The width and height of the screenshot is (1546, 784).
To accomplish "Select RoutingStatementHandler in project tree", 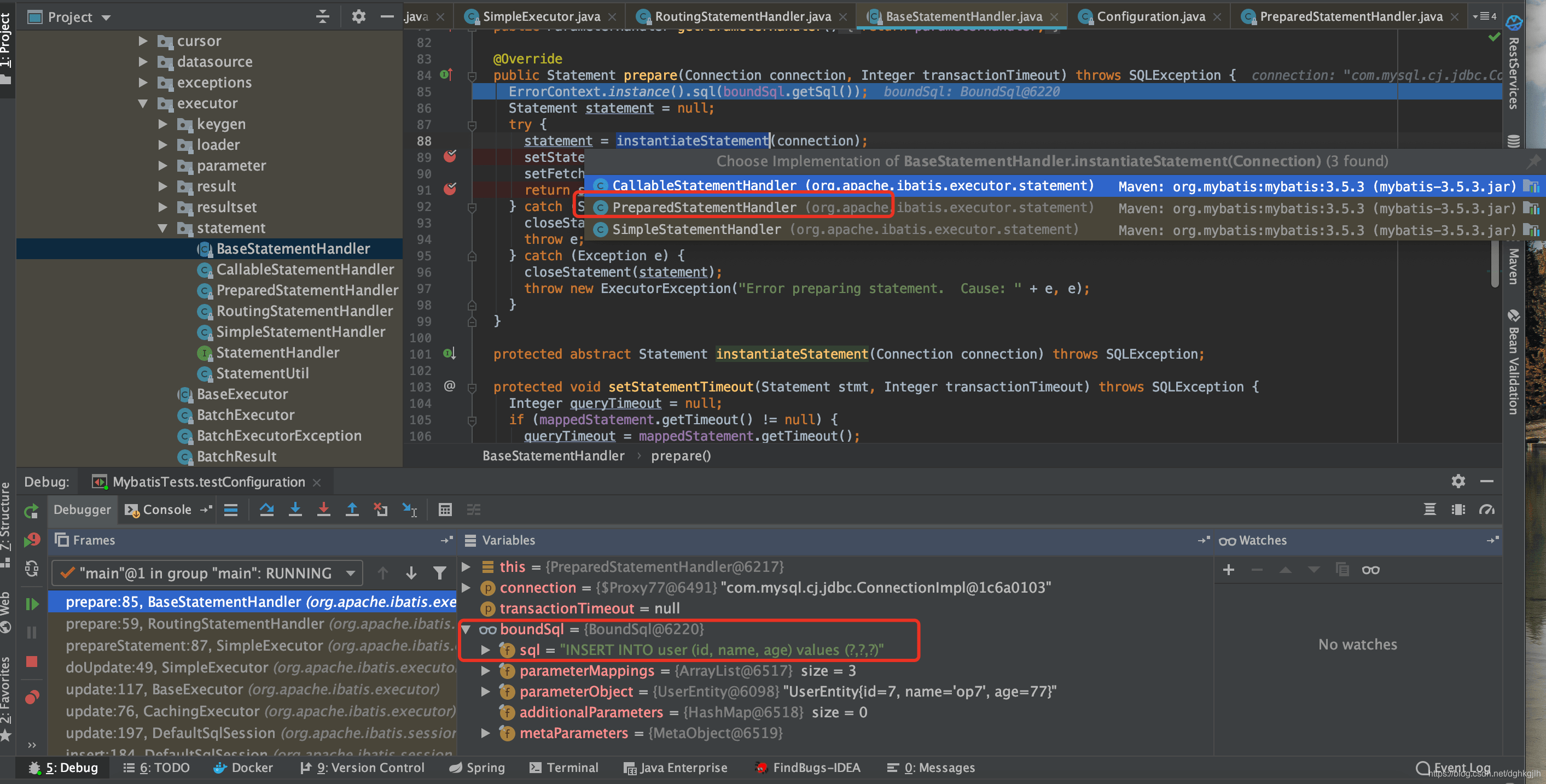I will [304, 311].
